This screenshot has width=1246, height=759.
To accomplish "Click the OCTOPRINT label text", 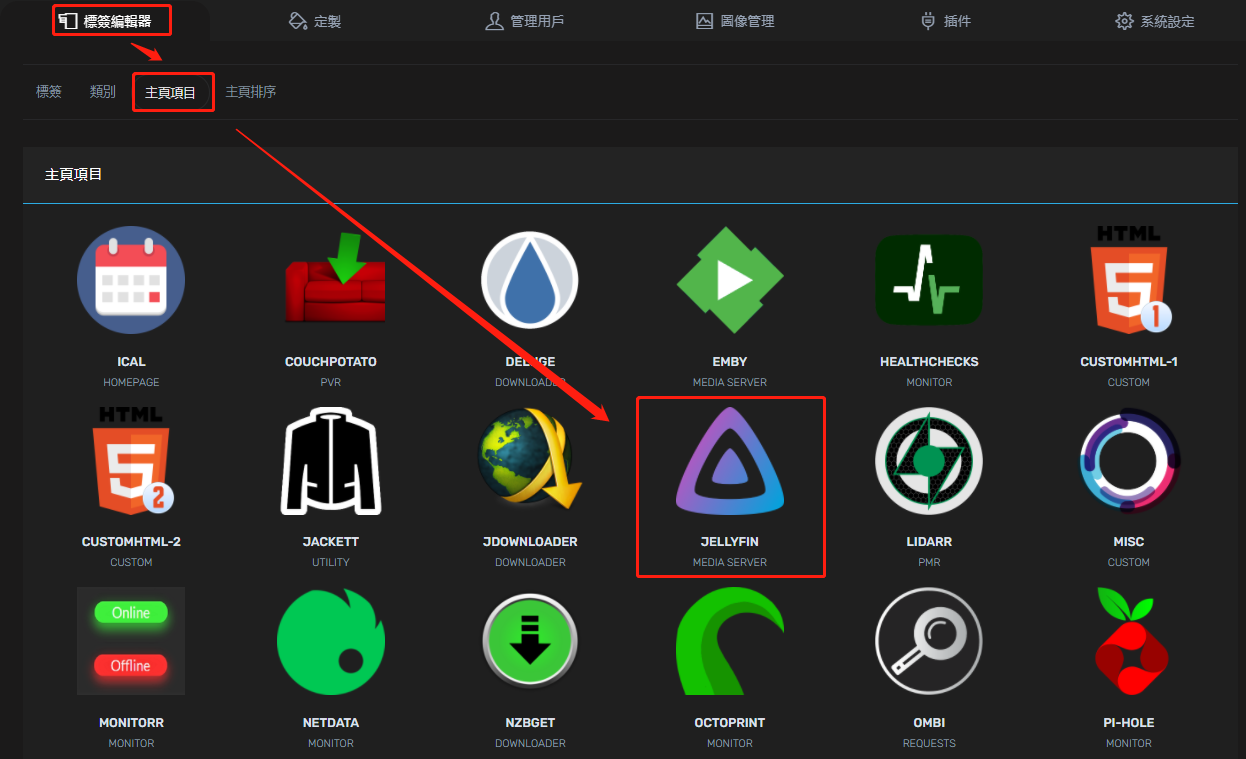I will click(730, 723).
